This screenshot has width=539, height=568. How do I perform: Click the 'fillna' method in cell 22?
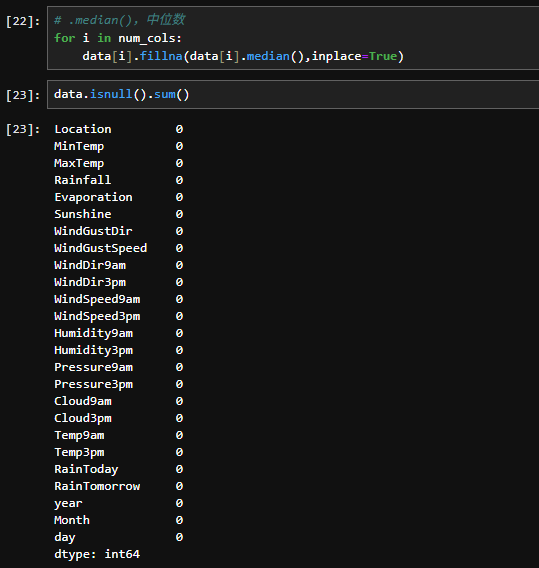pos(161,56)
